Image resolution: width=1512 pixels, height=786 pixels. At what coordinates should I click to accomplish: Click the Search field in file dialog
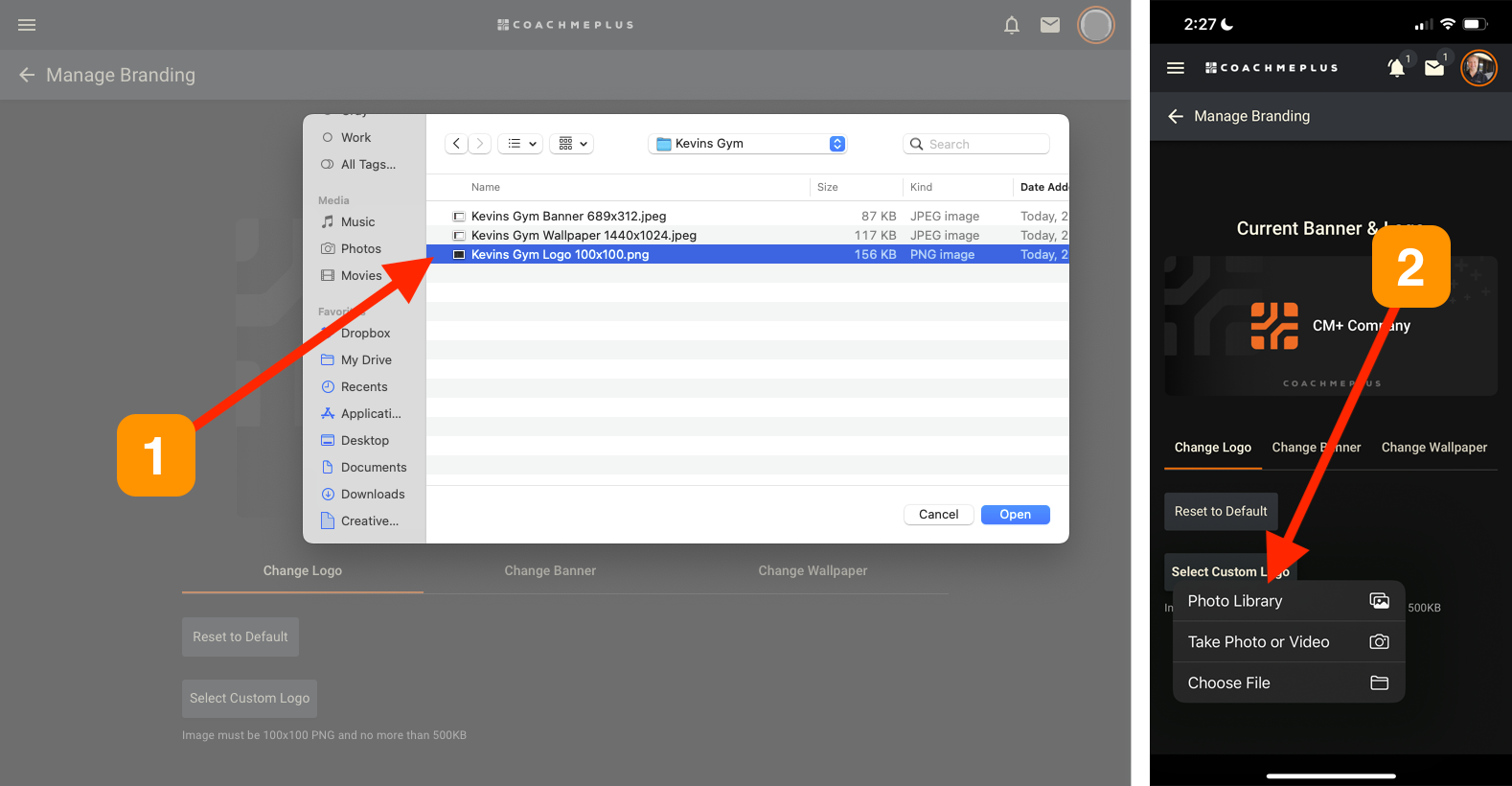click(976, 144)
